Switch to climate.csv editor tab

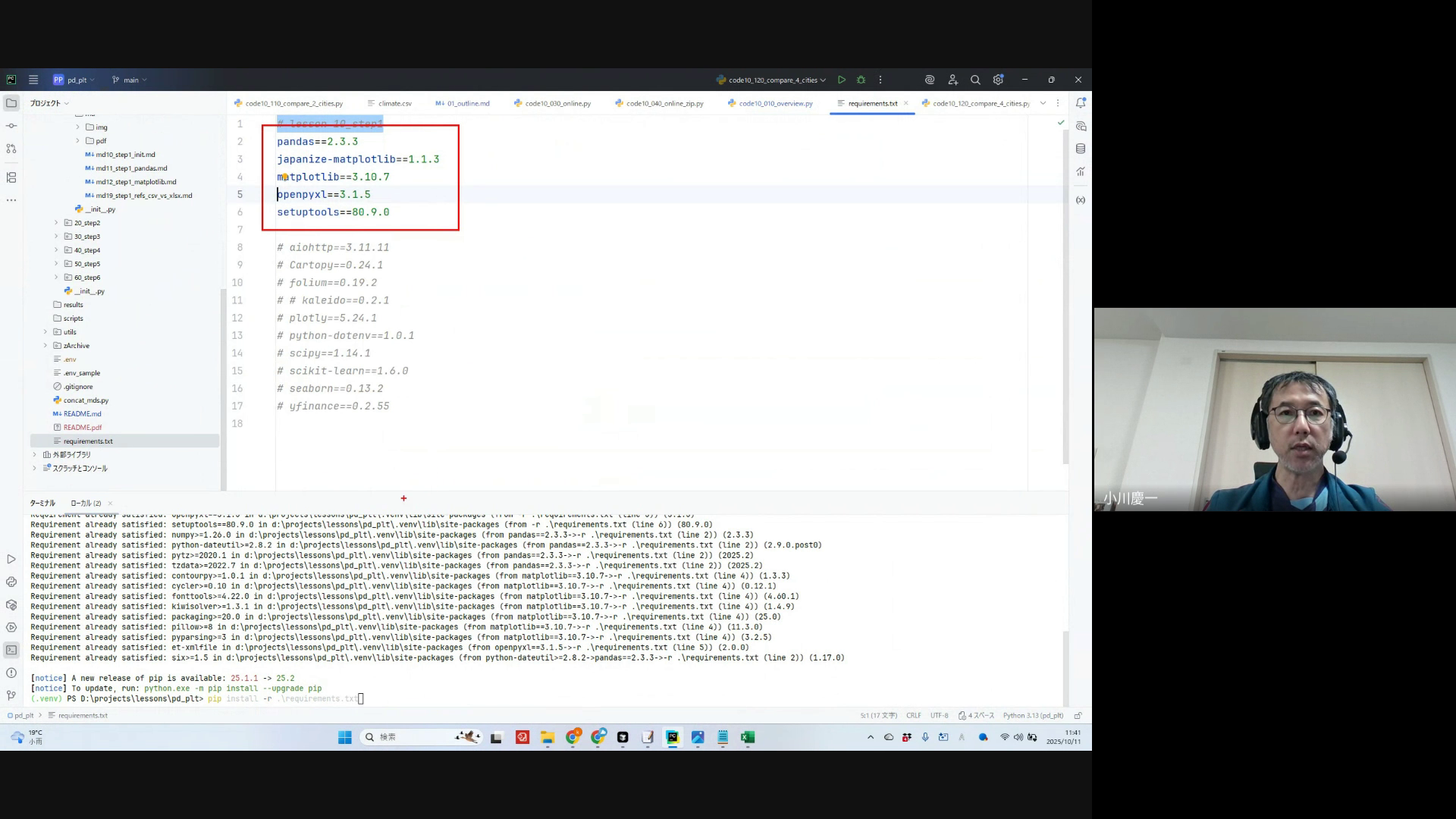[394, 103]
